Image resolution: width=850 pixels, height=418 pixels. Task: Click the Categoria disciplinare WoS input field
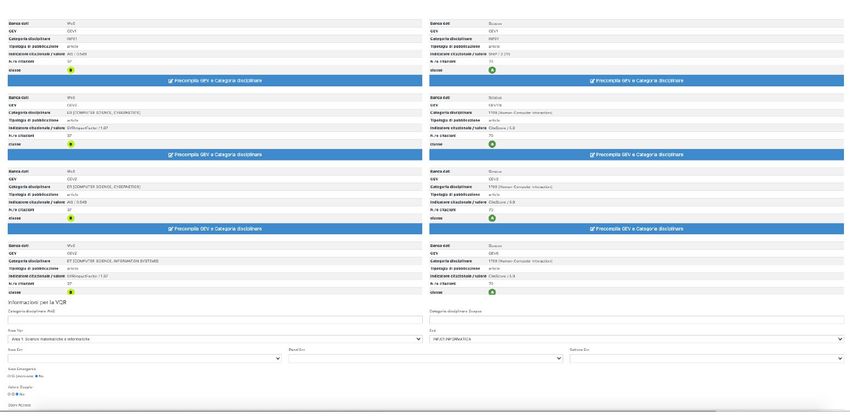click(x=215, y=320)
